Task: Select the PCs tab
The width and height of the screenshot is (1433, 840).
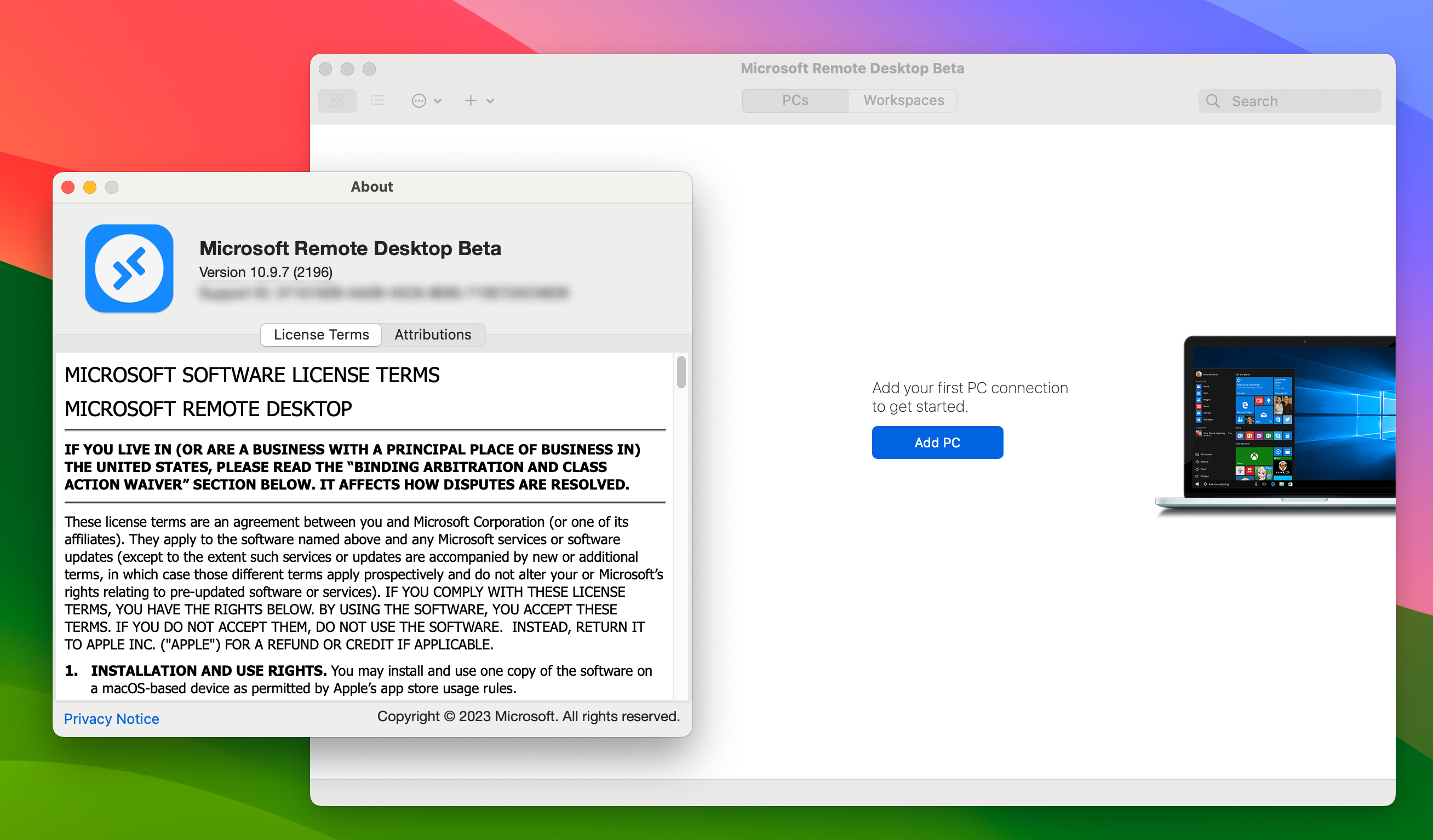Action: coord(795,101)
